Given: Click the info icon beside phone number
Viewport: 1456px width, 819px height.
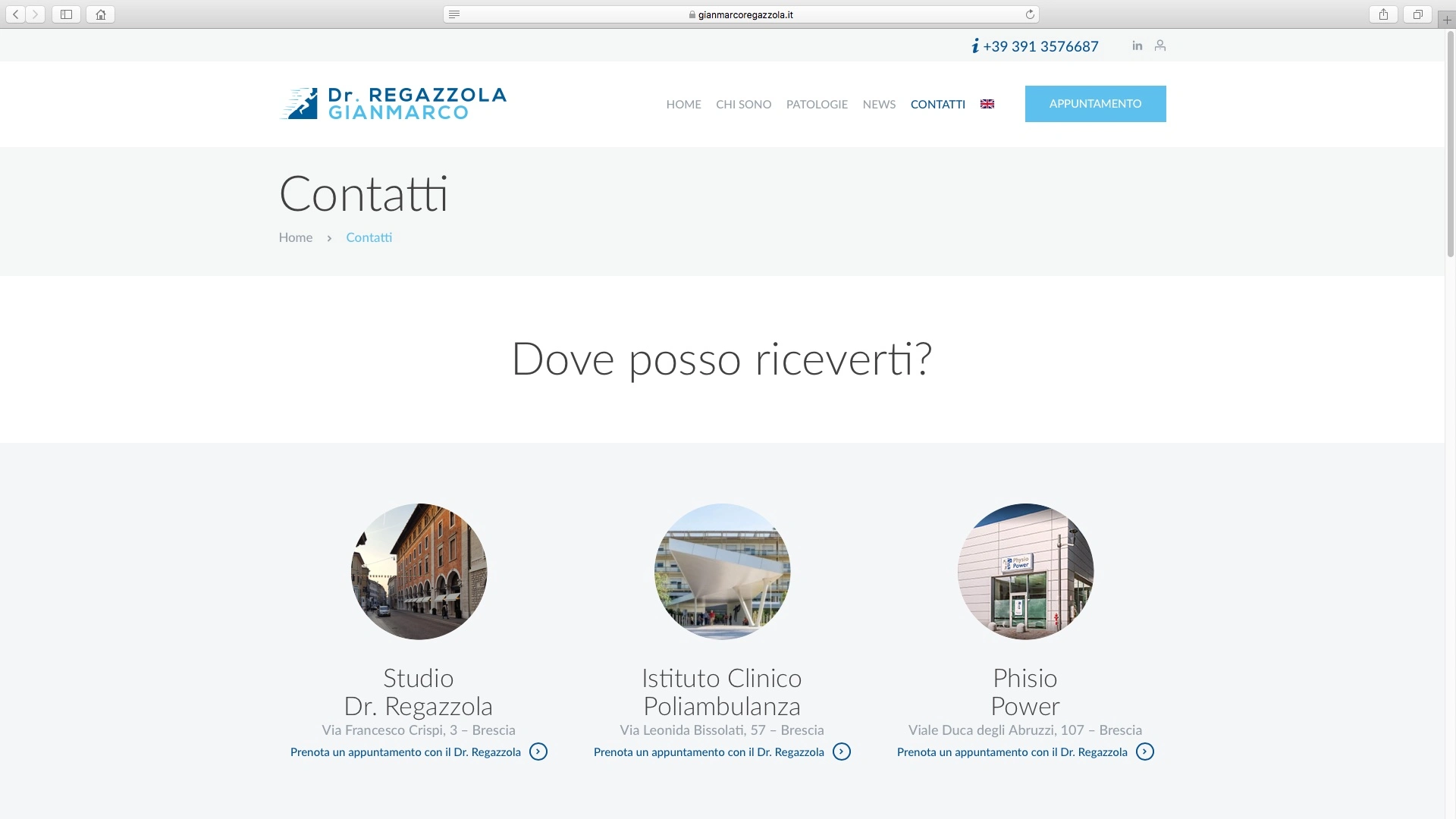Looking at the screenshot, I should tap(975, 46).
